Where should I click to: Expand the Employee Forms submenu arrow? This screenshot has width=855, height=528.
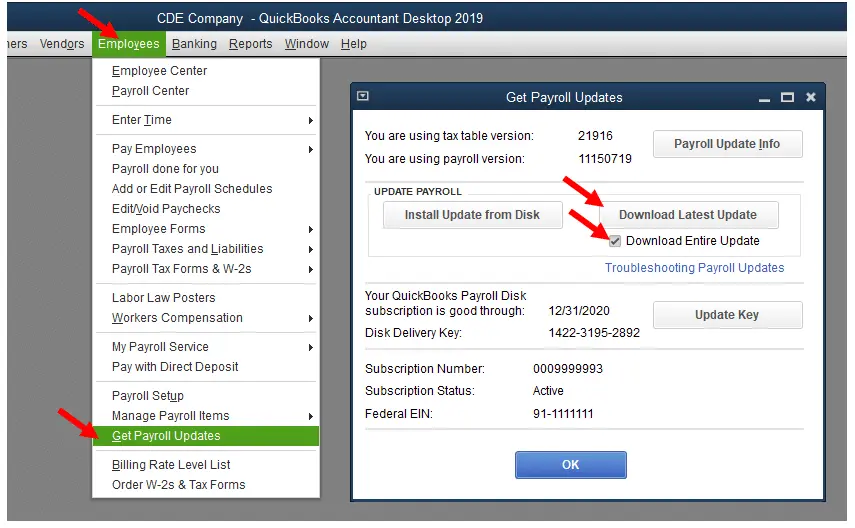click(310, 230)
